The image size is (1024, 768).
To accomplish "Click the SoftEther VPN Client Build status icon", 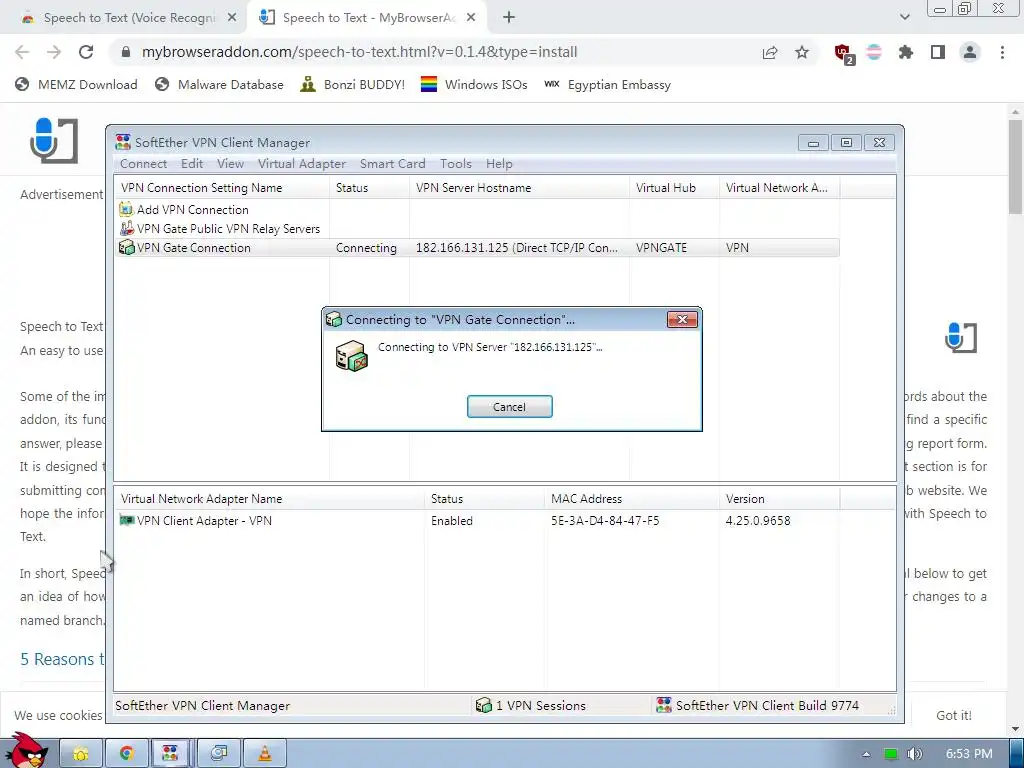I will (x=664, y=705).
